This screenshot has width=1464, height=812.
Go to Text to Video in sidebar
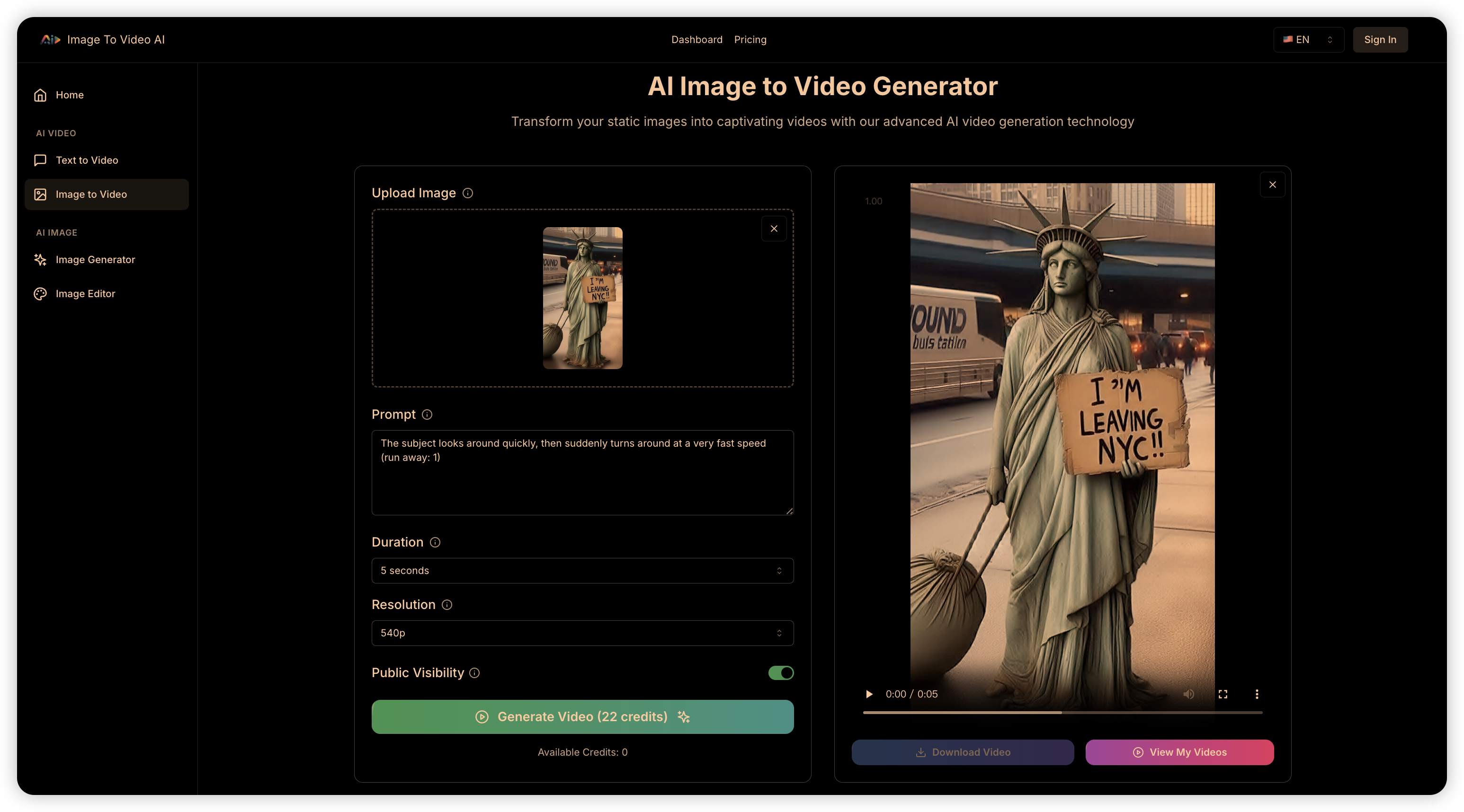point(87,160)
